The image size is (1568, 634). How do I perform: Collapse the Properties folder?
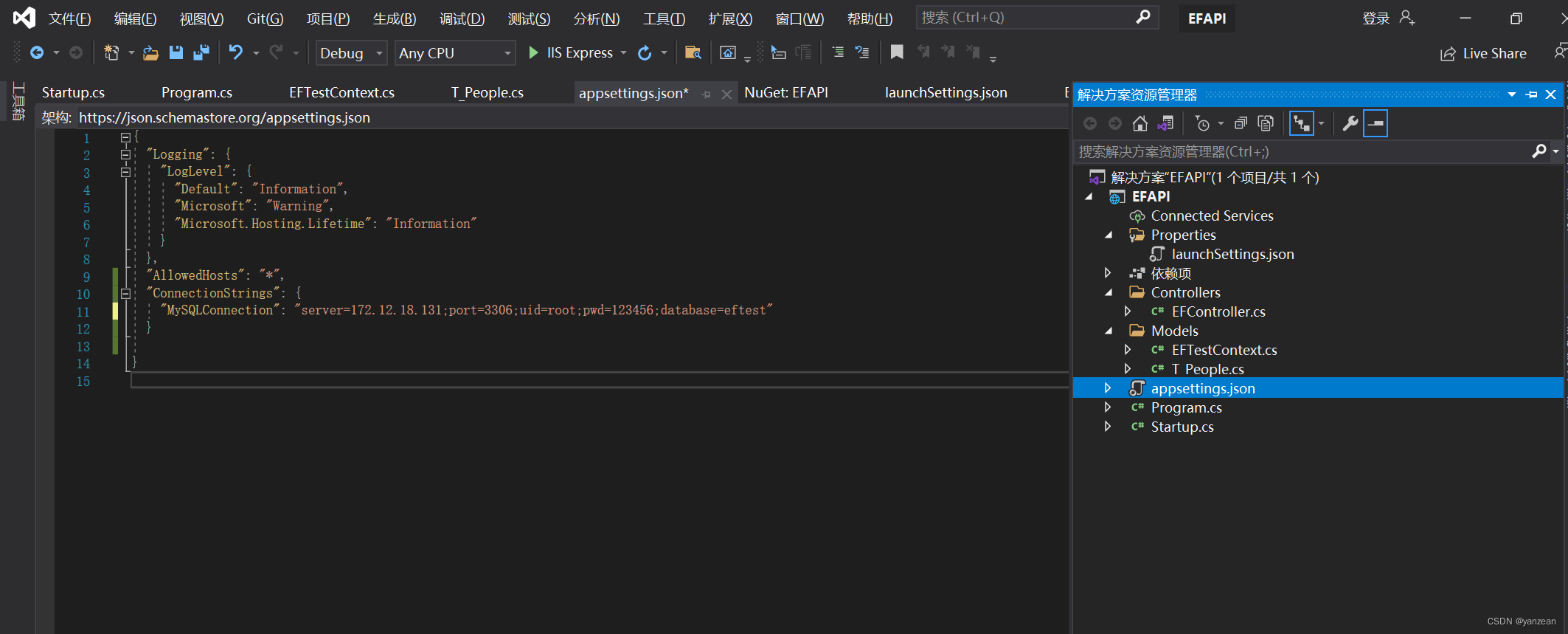coord(1109,235)
